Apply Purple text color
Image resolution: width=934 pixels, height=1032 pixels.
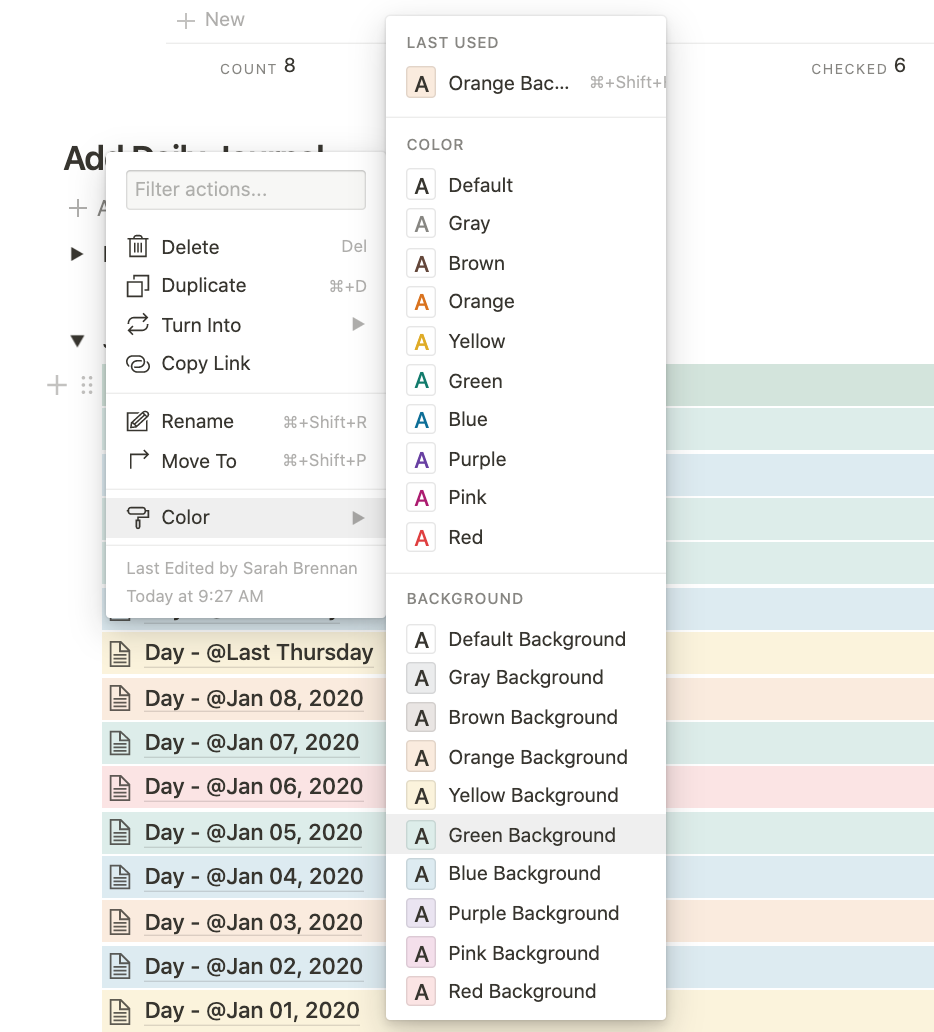[x=526, y=459]
